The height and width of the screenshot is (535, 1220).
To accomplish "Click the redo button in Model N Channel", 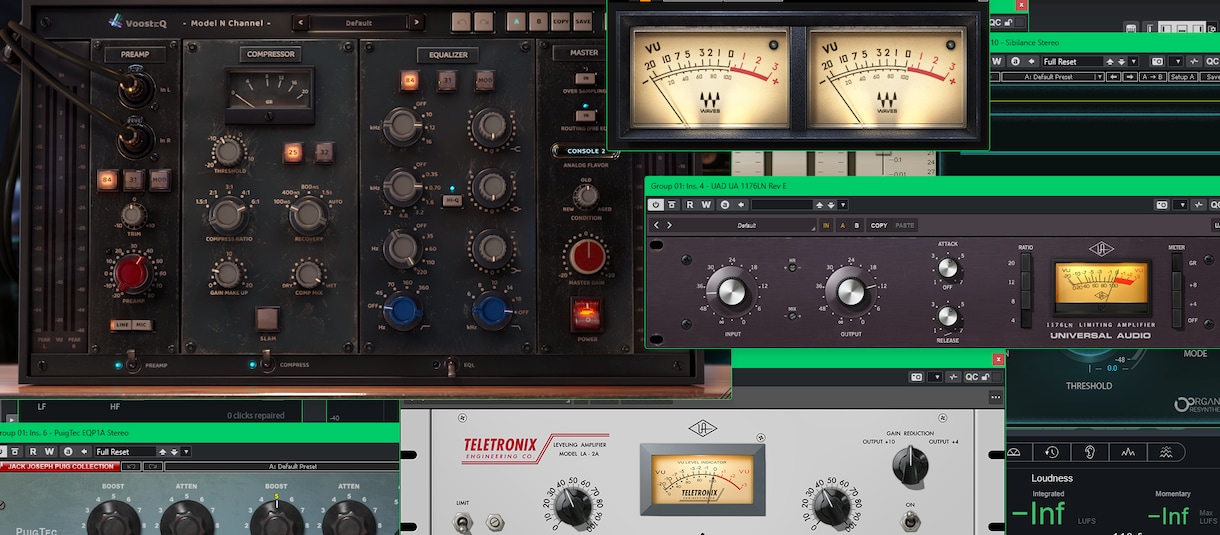I will pos(485,21).
